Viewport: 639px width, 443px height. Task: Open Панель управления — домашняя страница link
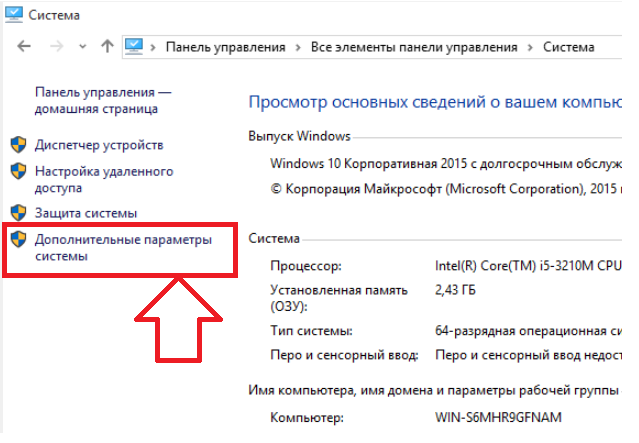(103, 100)
